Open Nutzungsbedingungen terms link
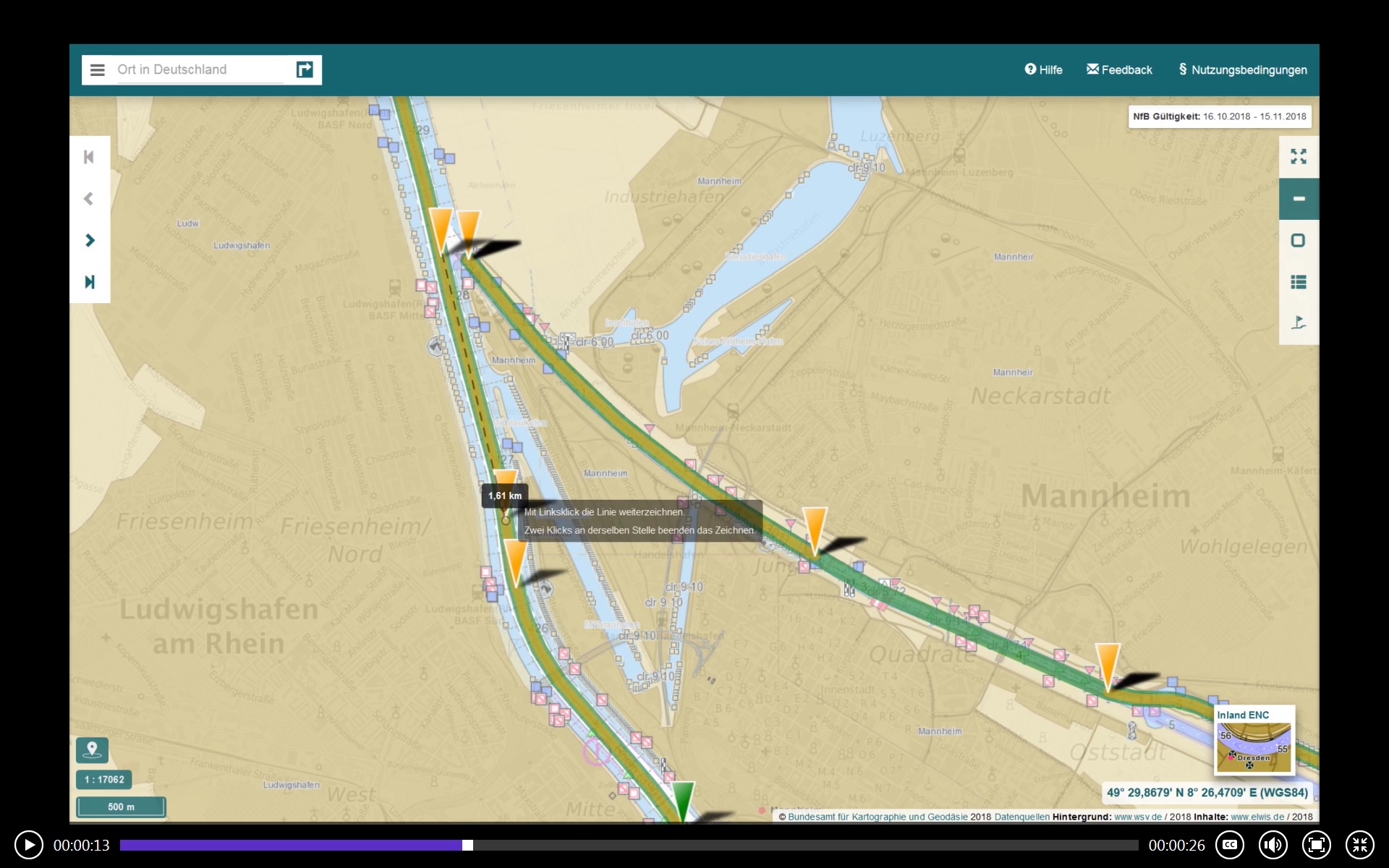The image size is (1389, 868). point(1242,69)
